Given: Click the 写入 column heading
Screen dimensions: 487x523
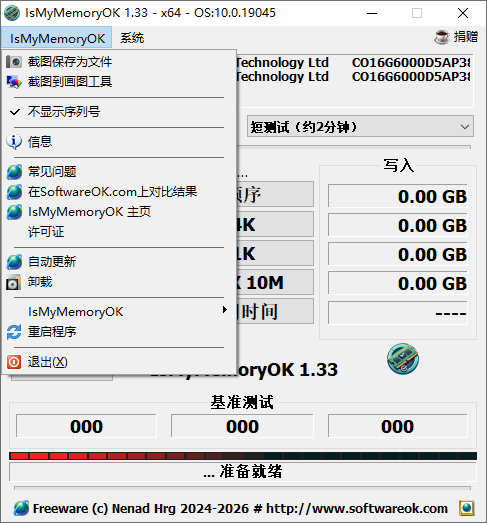Looking at the screenshot, I should pyautogui.click(x=399, y=165).
